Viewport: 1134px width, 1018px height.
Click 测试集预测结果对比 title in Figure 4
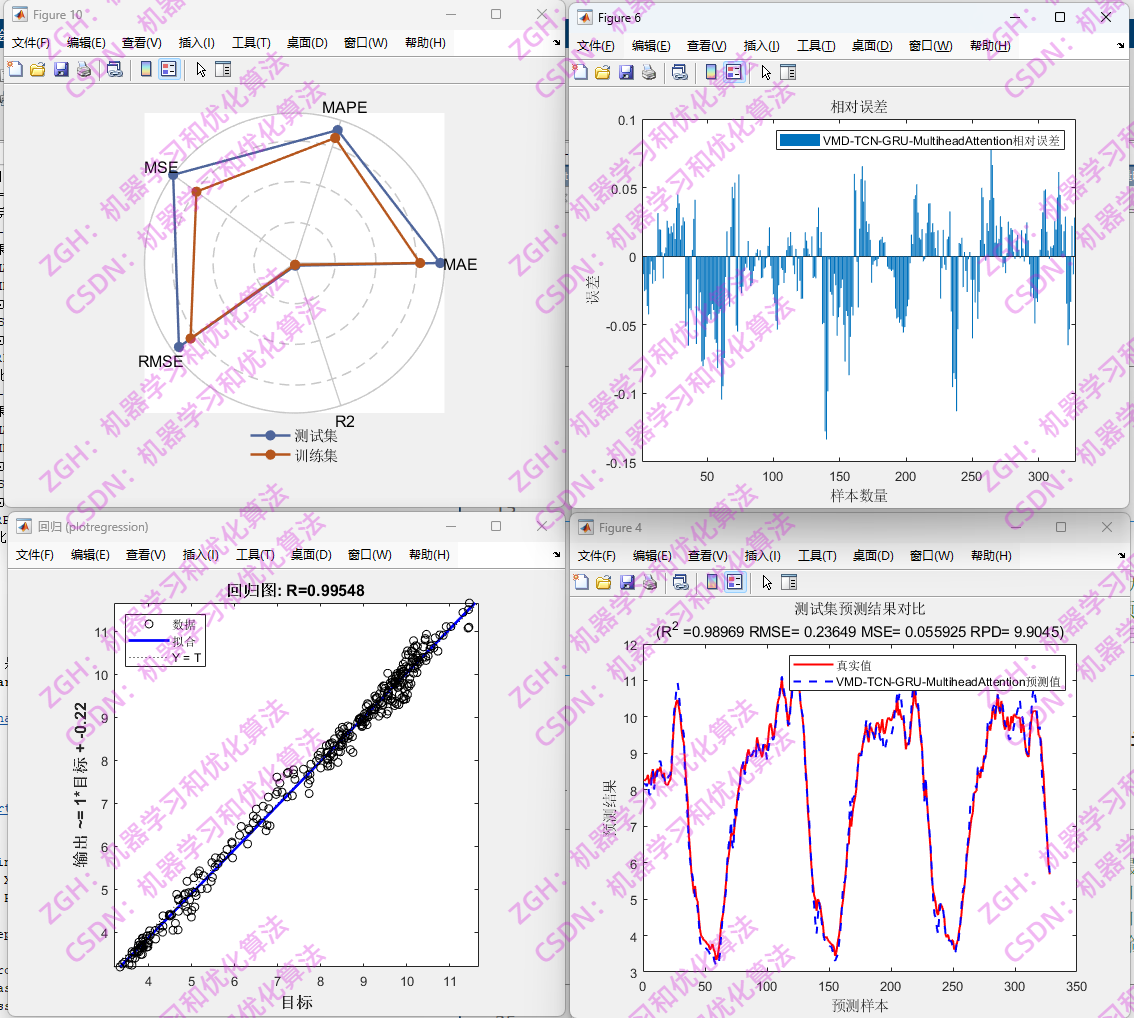click(x=859, y=609)
